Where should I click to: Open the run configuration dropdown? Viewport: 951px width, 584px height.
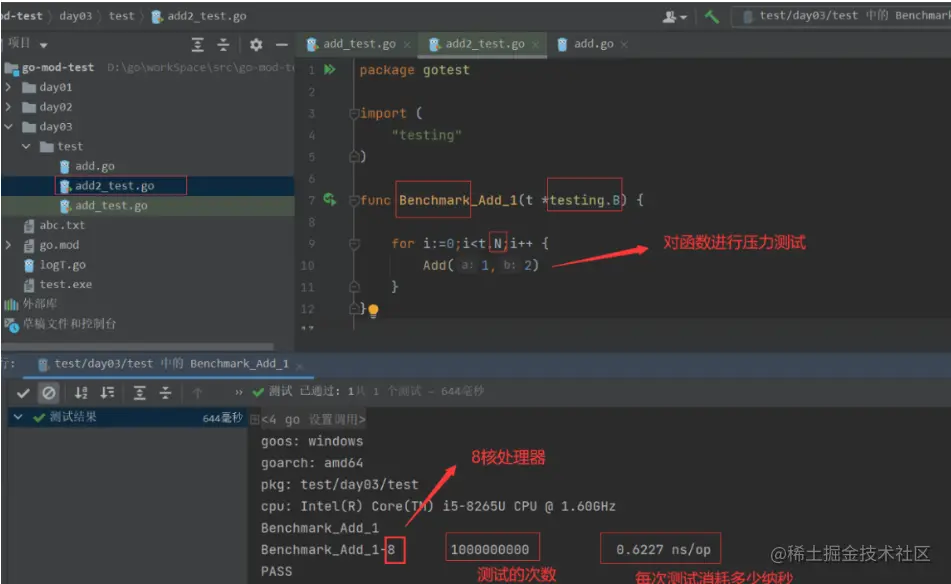[842, 16]
